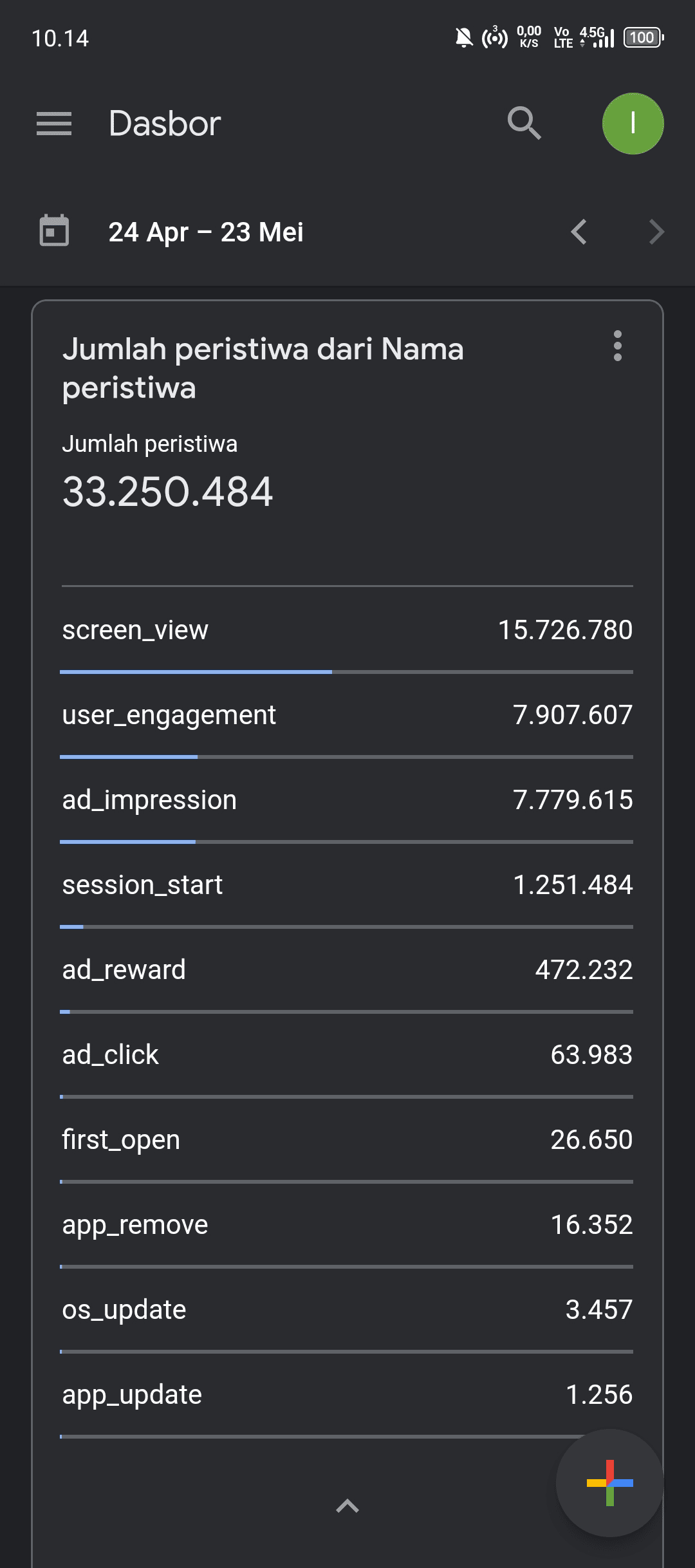This screenshot has width=695, height=1568.
Task: Collapse the card with bottom chevron
Action: pos(347,1506)
